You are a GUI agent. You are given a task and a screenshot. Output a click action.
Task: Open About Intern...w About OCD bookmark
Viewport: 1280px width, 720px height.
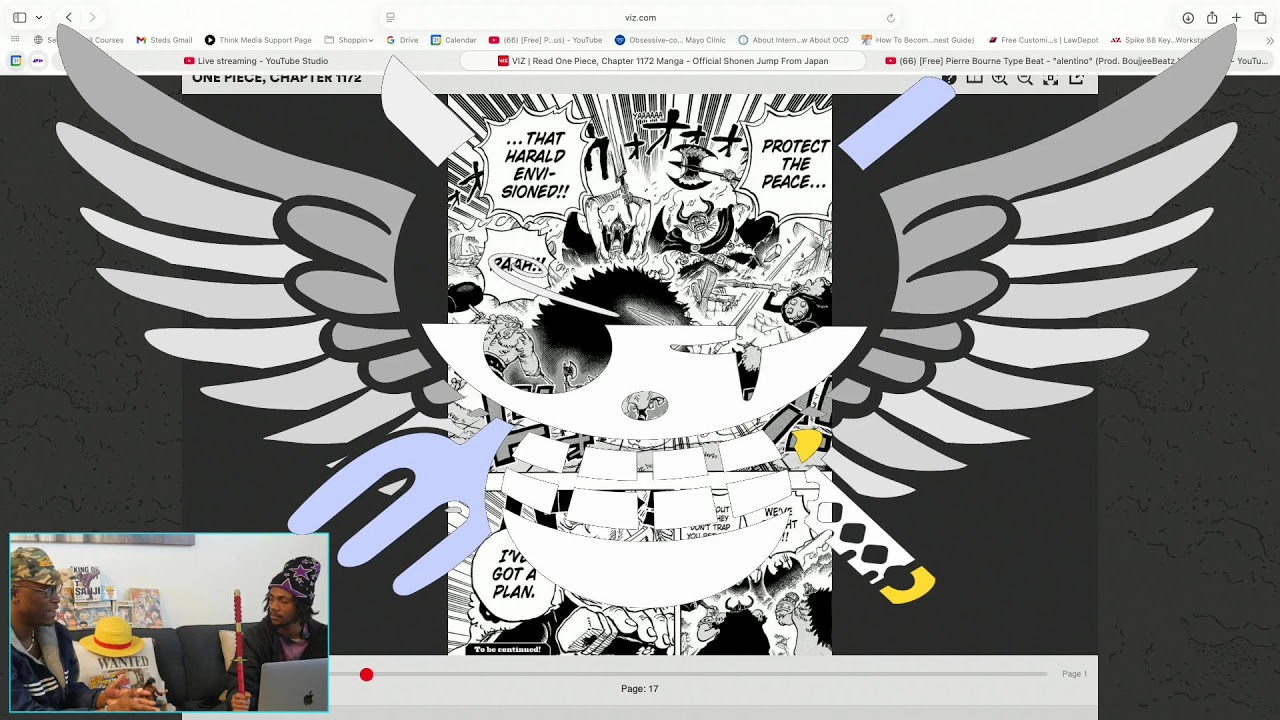(x=793, y=40)
